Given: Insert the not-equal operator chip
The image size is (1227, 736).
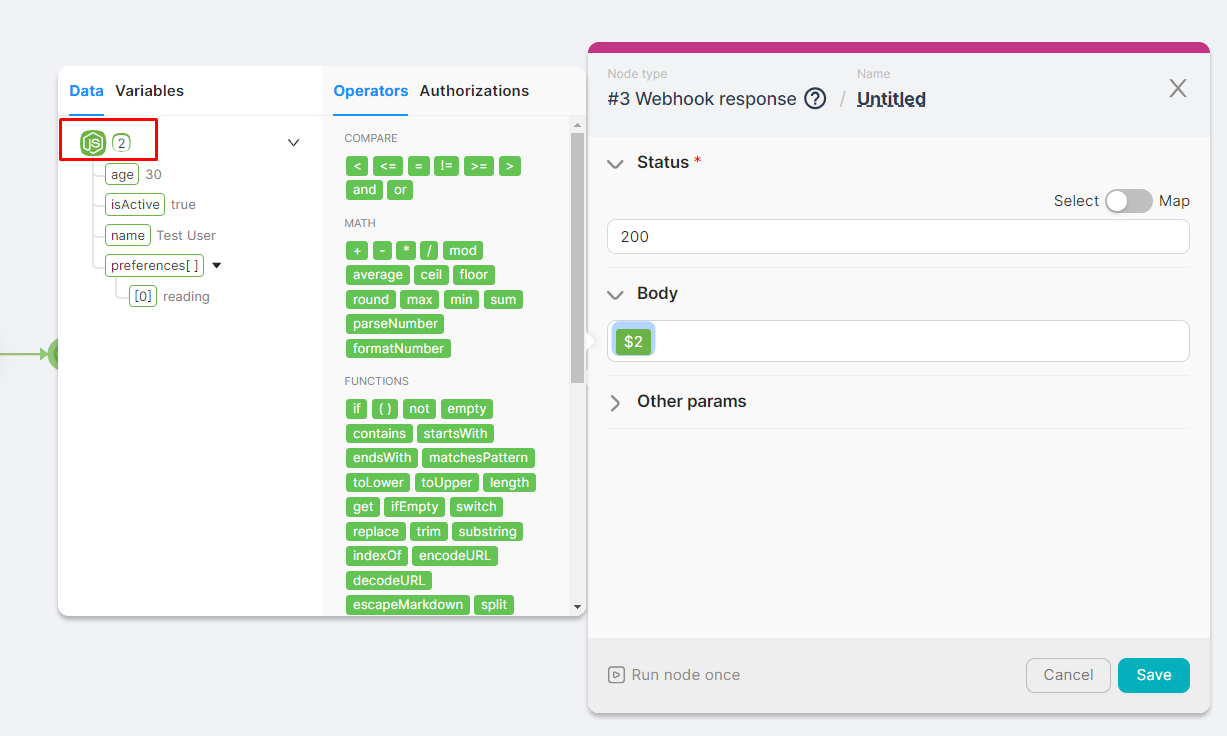Looking at the screenshot, I should pos(446,166).
